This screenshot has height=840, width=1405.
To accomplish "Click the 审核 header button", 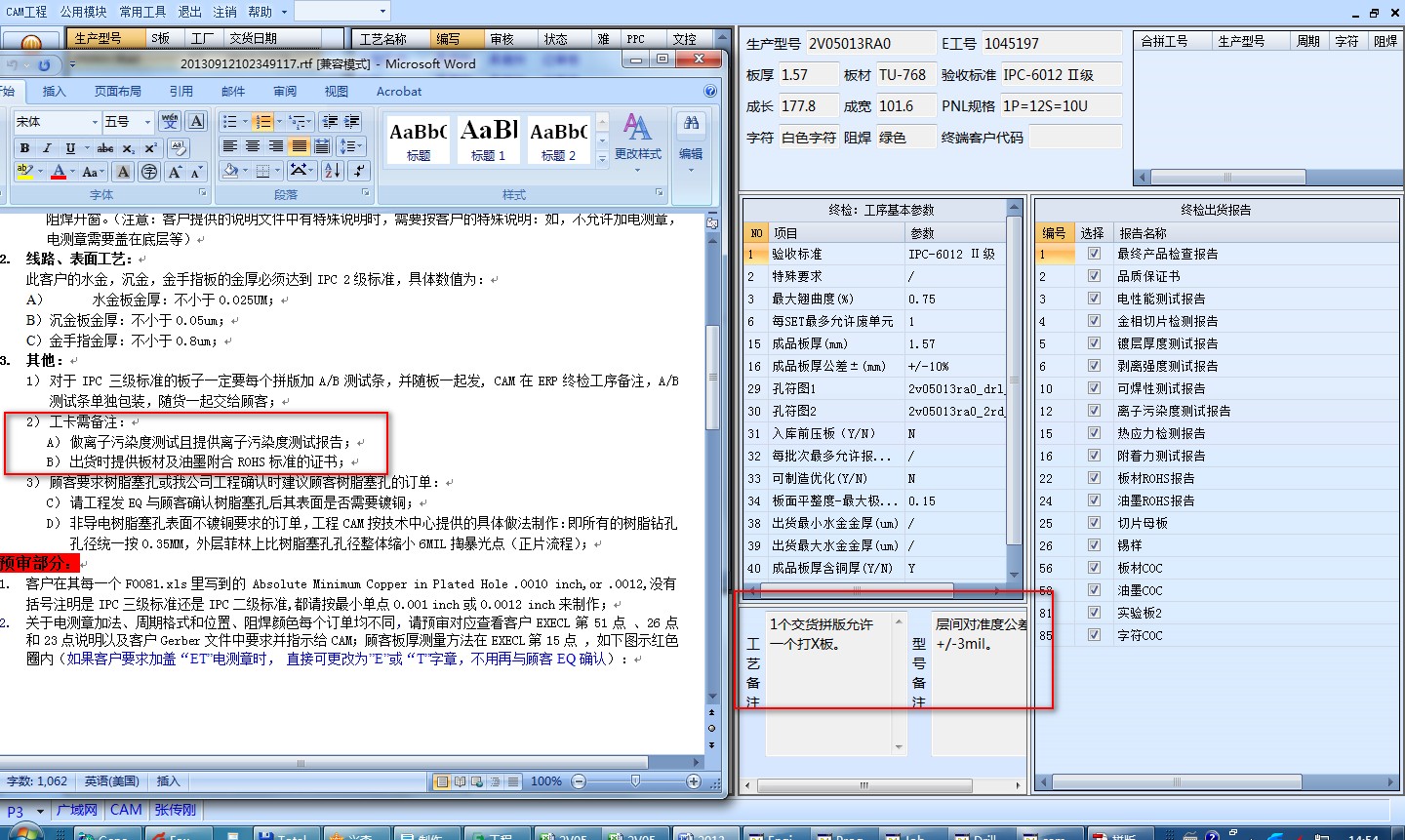I will pyautogui.click(x=502, y=38).
